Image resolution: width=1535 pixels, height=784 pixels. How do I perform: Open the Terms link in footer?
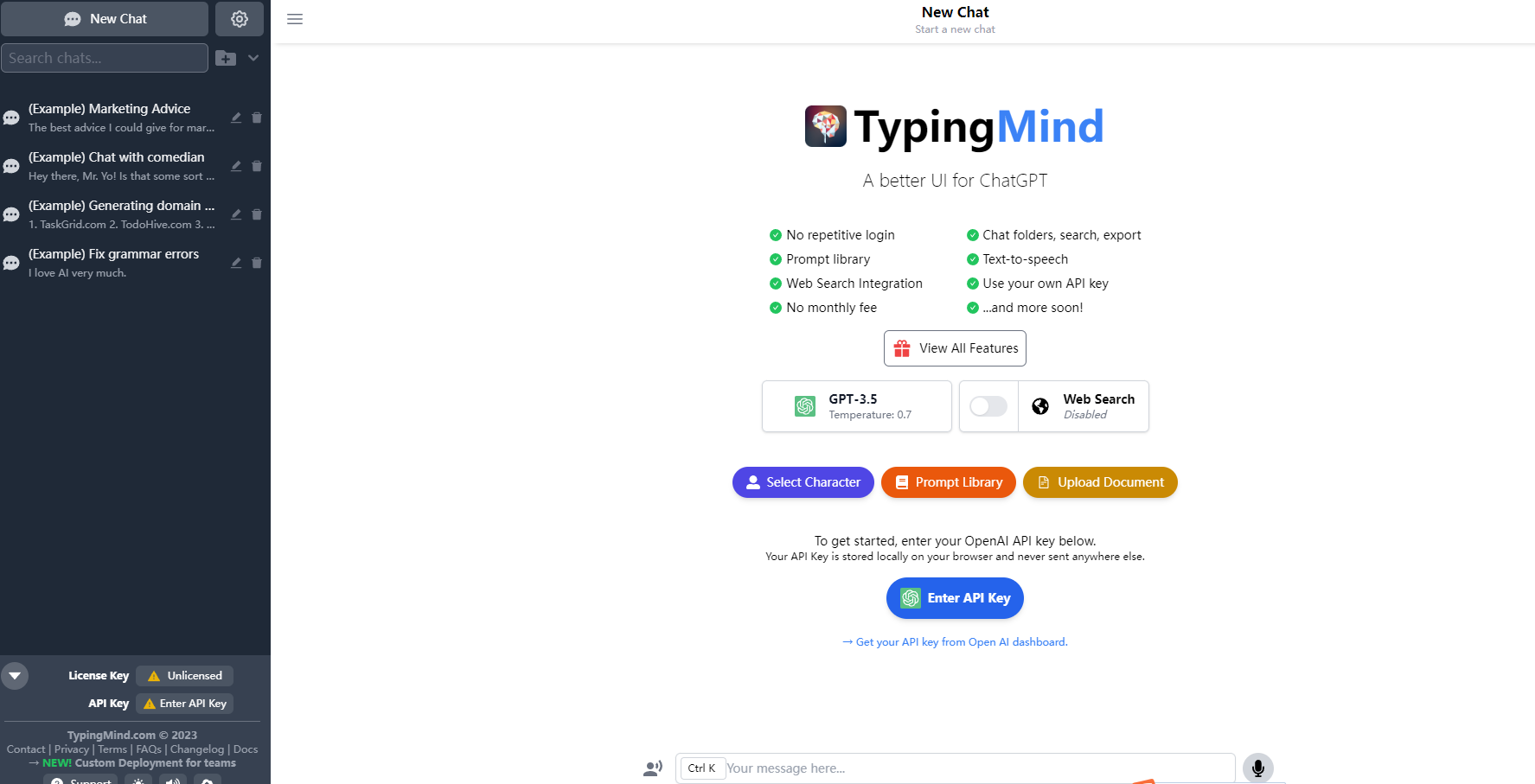[x=112, y=749]
